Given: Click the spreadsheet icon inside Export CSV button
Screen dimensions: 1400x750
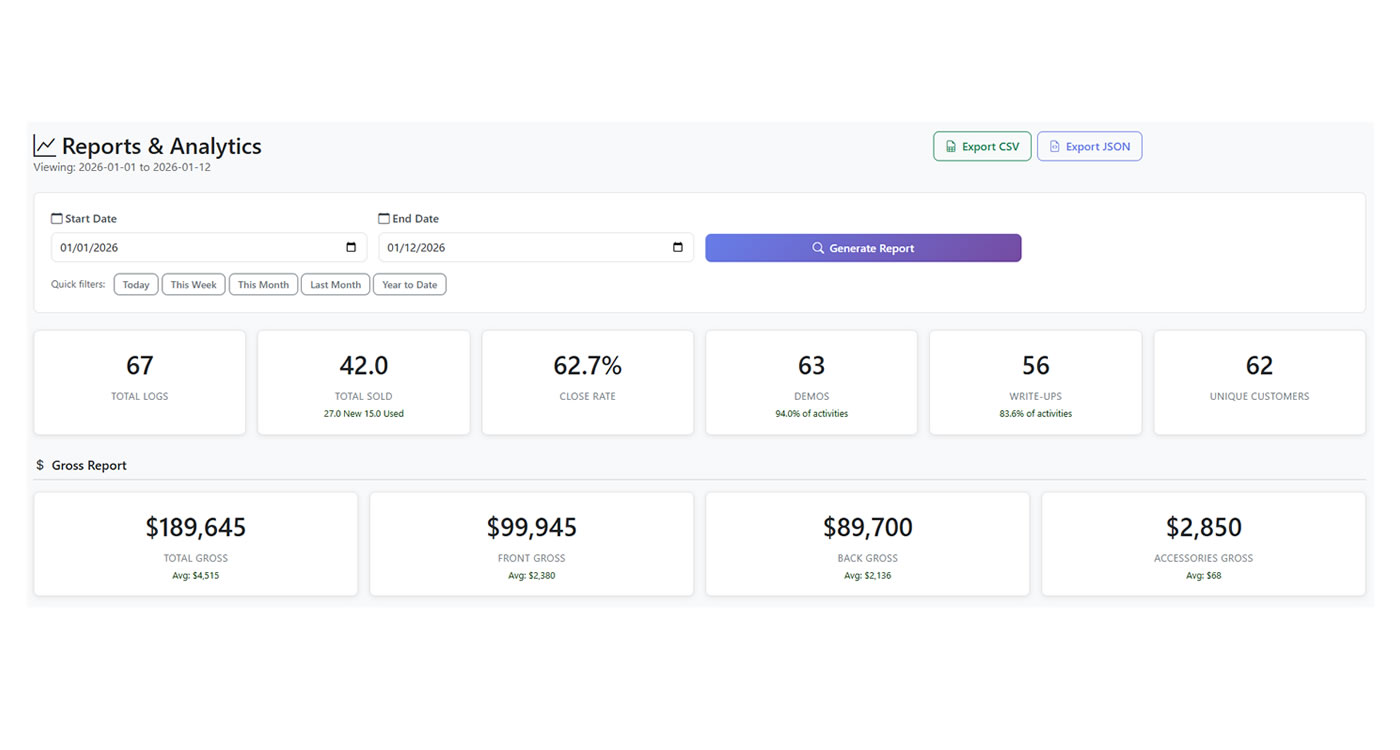Looking at the screenshot, I should point(950,146).
